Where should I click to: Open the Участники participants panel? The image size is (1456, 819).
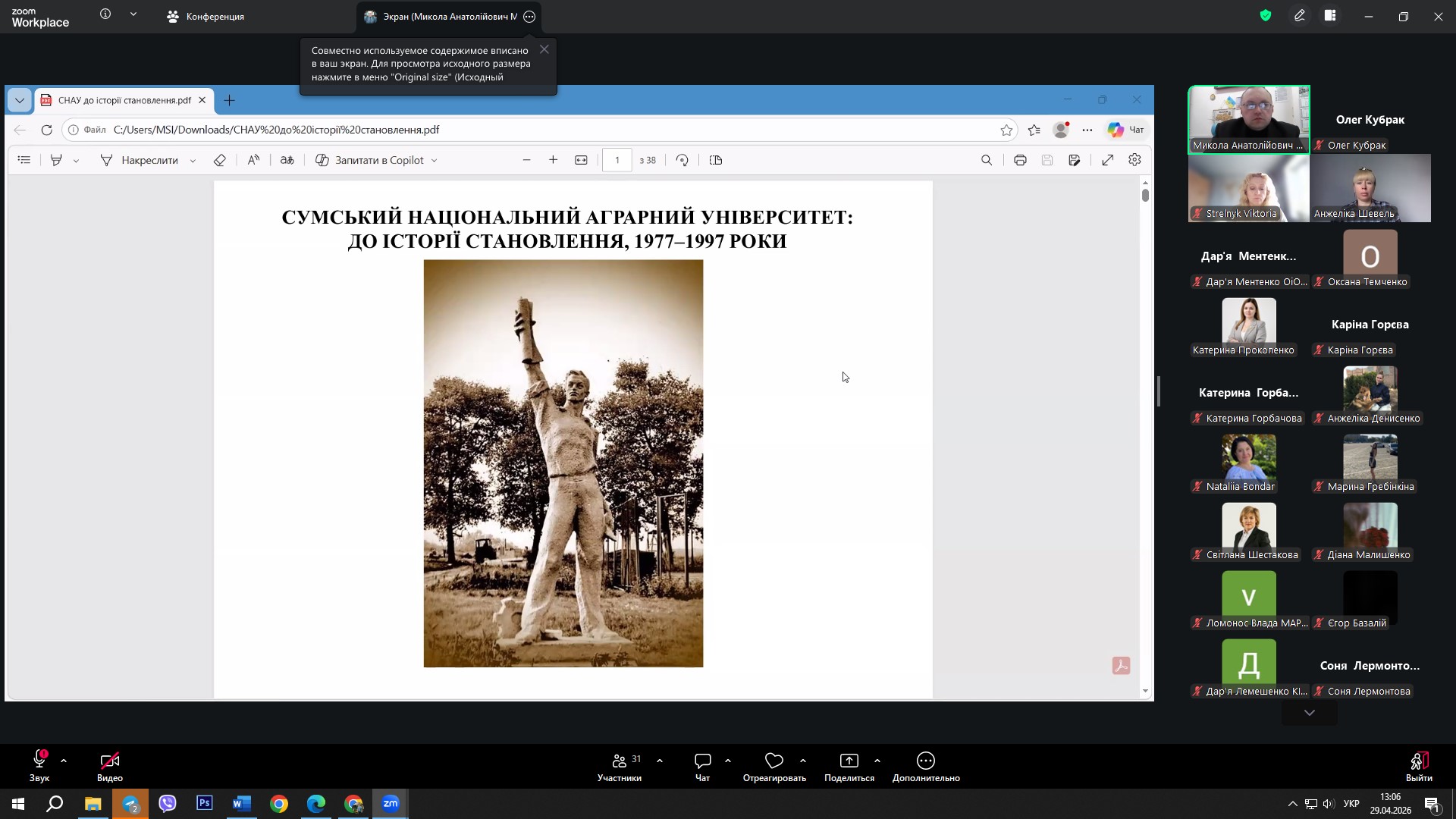coord(619,761)
